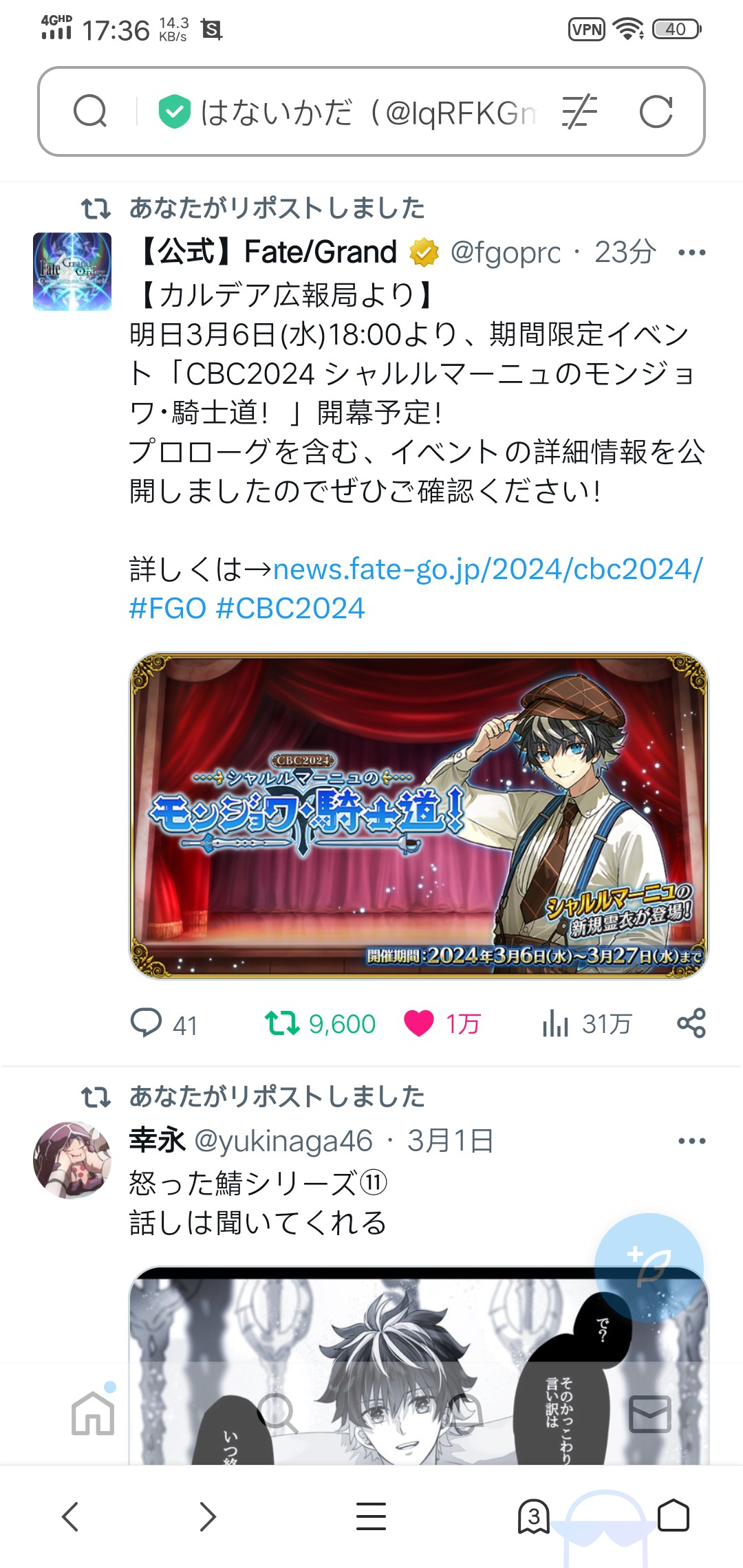Open the #CBC2024 hashtag
Screen dimensions: 743x1568
point(290,609)
